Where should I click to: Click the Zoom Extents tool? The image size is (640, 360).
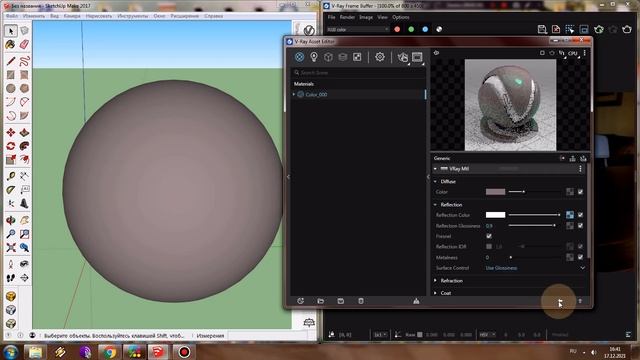[11, 247]
